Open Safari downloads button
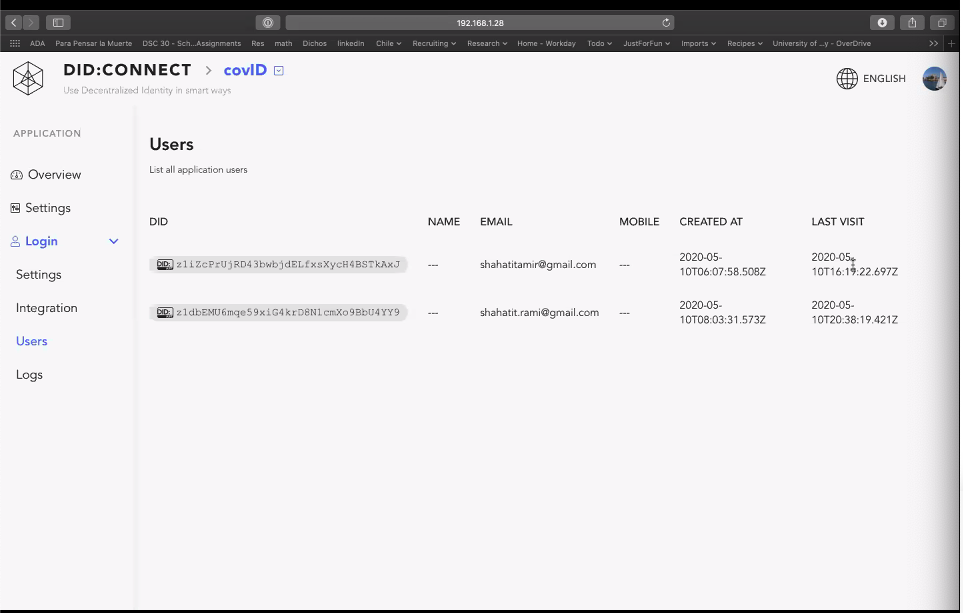963x613 pixels. 882,22
